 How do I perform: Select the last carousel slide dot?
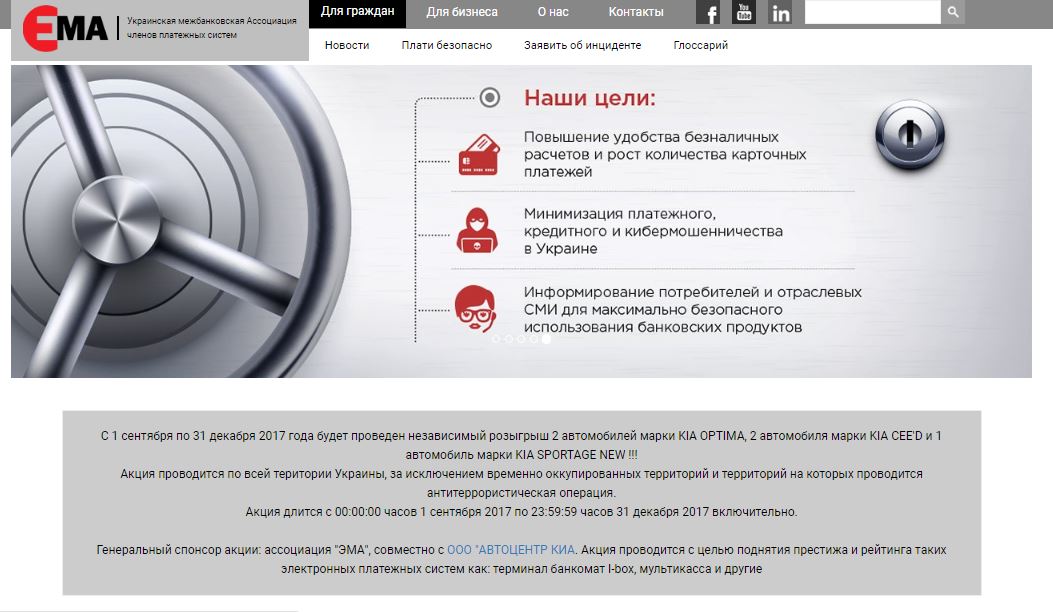(x=546, y=339)
